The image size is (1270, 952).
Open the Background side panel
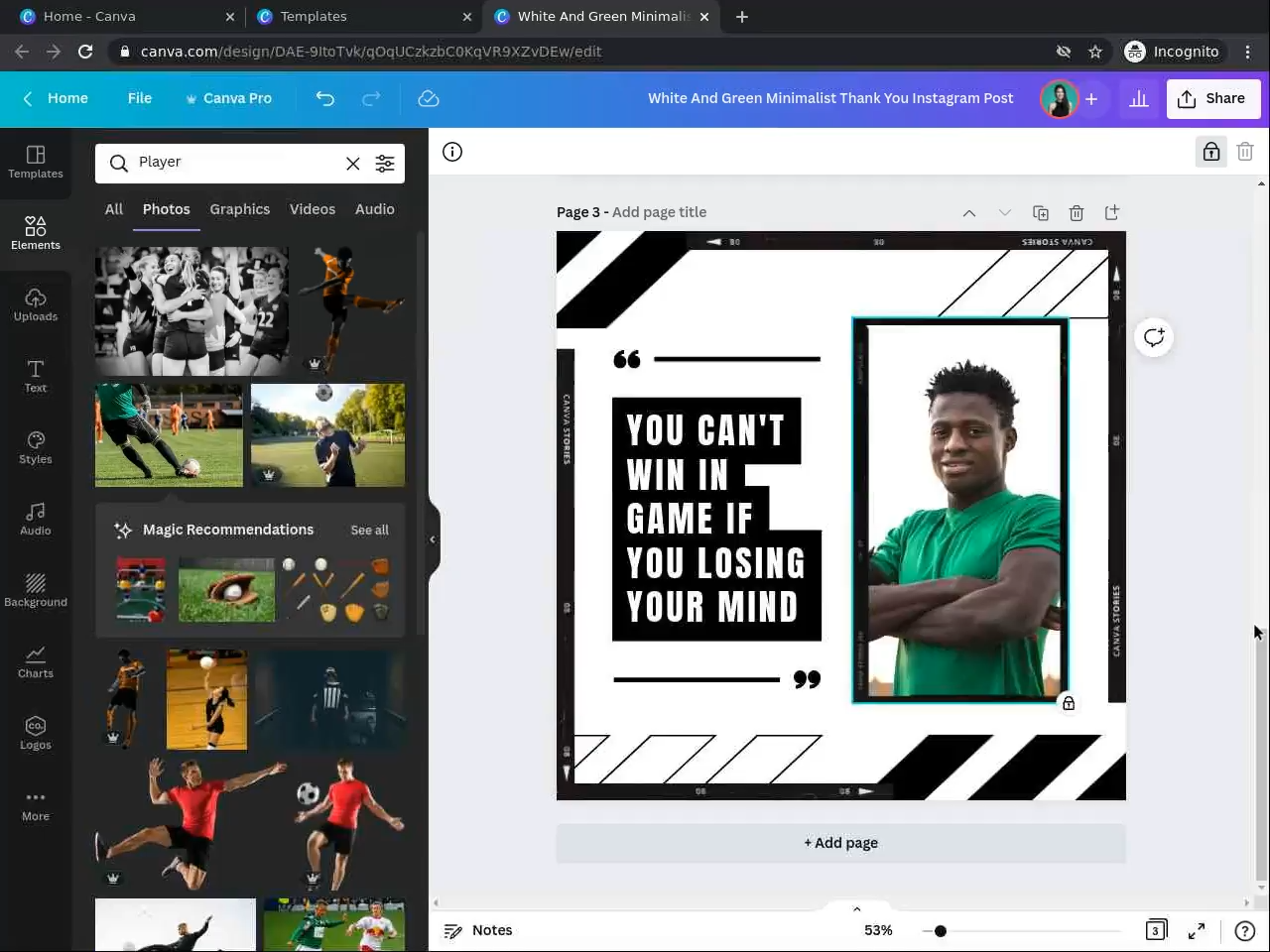point(36,590)
